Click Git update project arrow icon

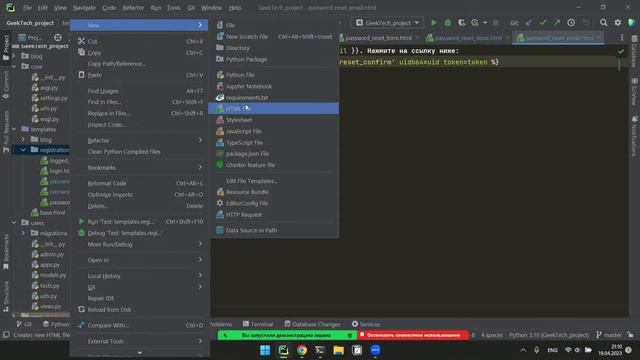(529, 23)
